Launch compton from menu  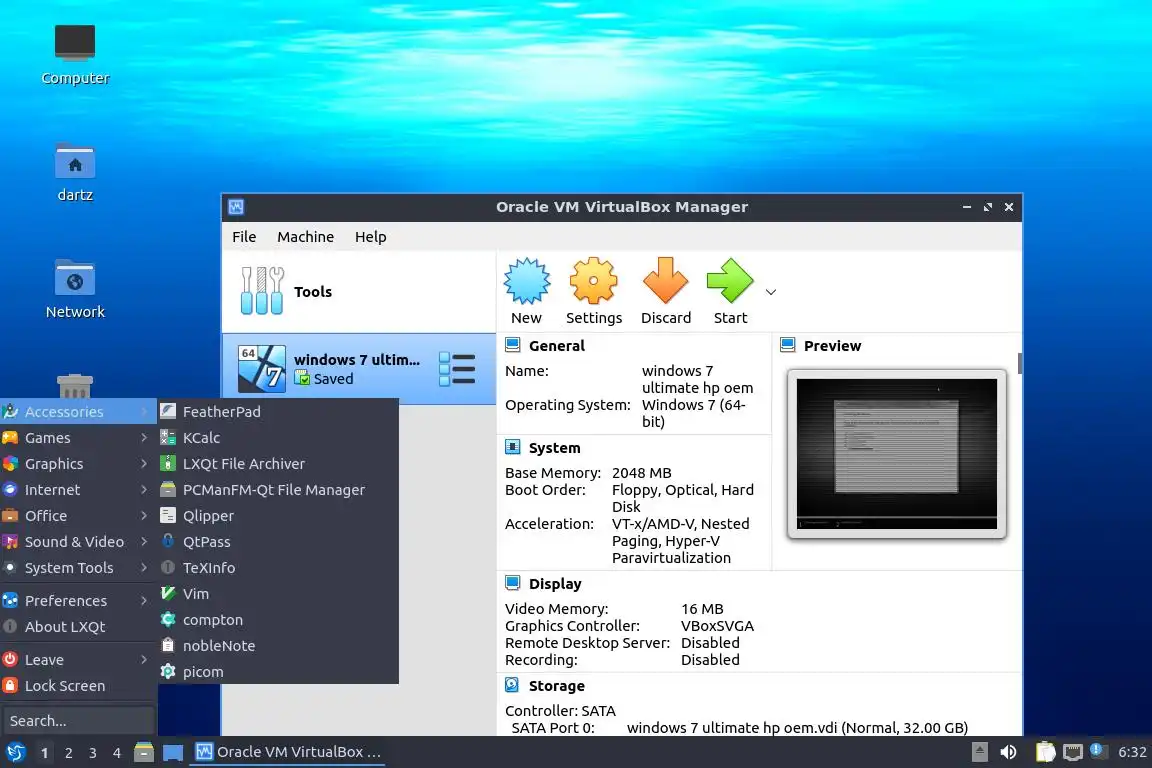[278, 620]
